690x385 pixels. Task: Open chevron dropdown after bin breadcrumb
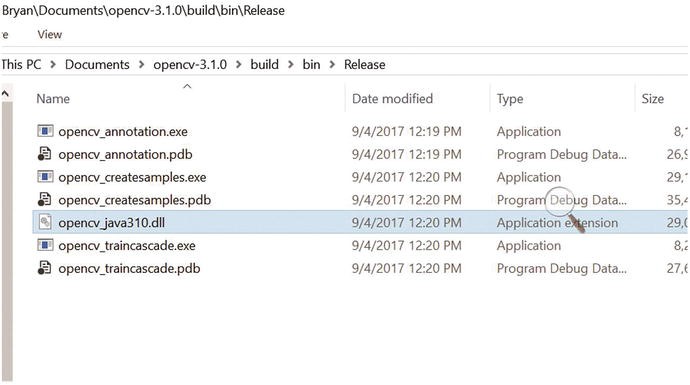tap(332, 65)
